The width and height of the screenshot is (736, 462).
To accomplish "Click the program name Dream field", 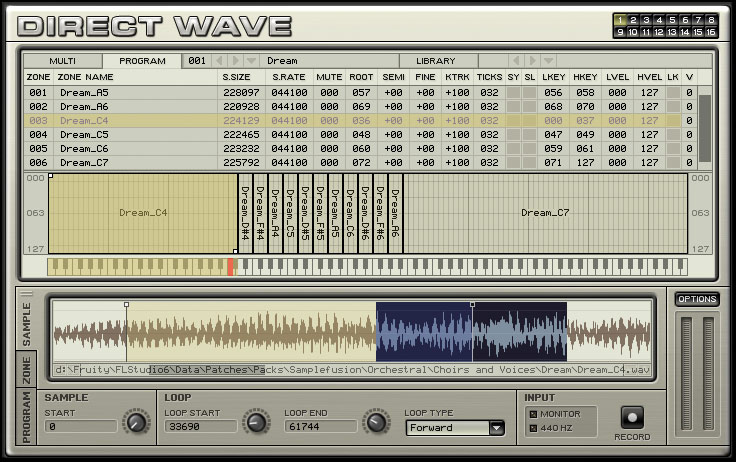I will (x=329, y=61).
